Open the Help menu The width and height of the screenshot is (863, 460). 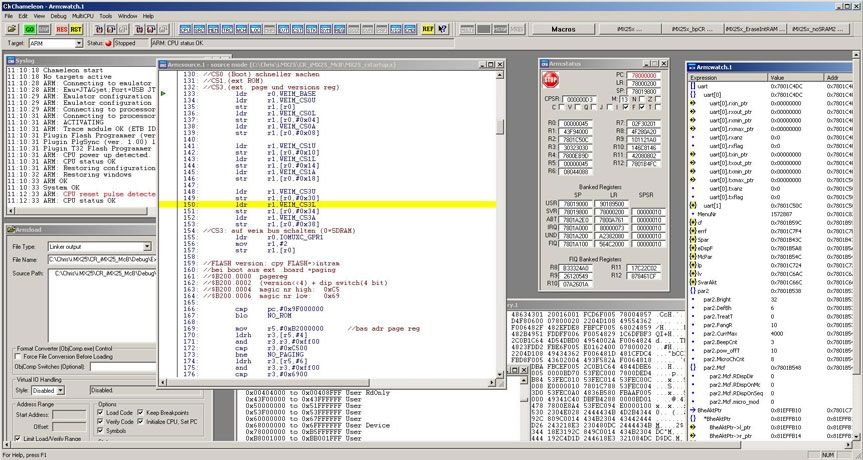pyautogui.click(x=149, y=16)
